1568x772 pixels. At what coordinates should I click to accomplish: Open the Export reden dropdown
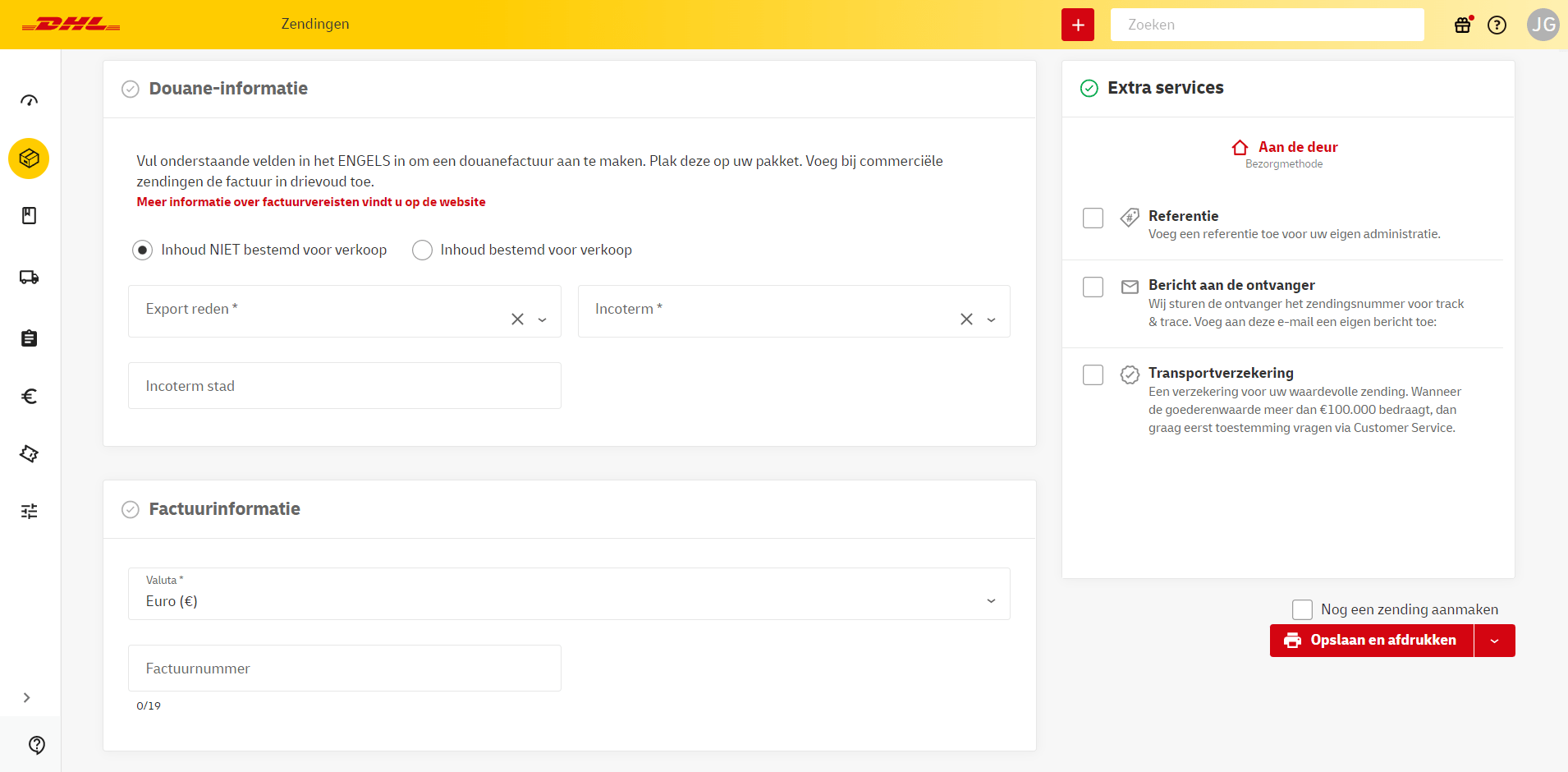(x=328, y=311)
